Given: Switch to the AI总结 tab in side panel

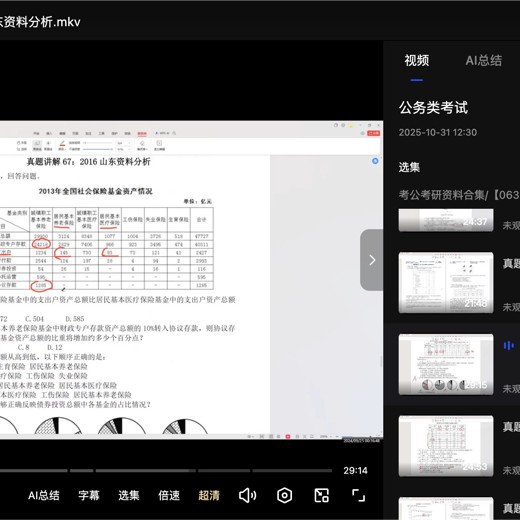Looking at the screenshot, I should coord(484,61).
